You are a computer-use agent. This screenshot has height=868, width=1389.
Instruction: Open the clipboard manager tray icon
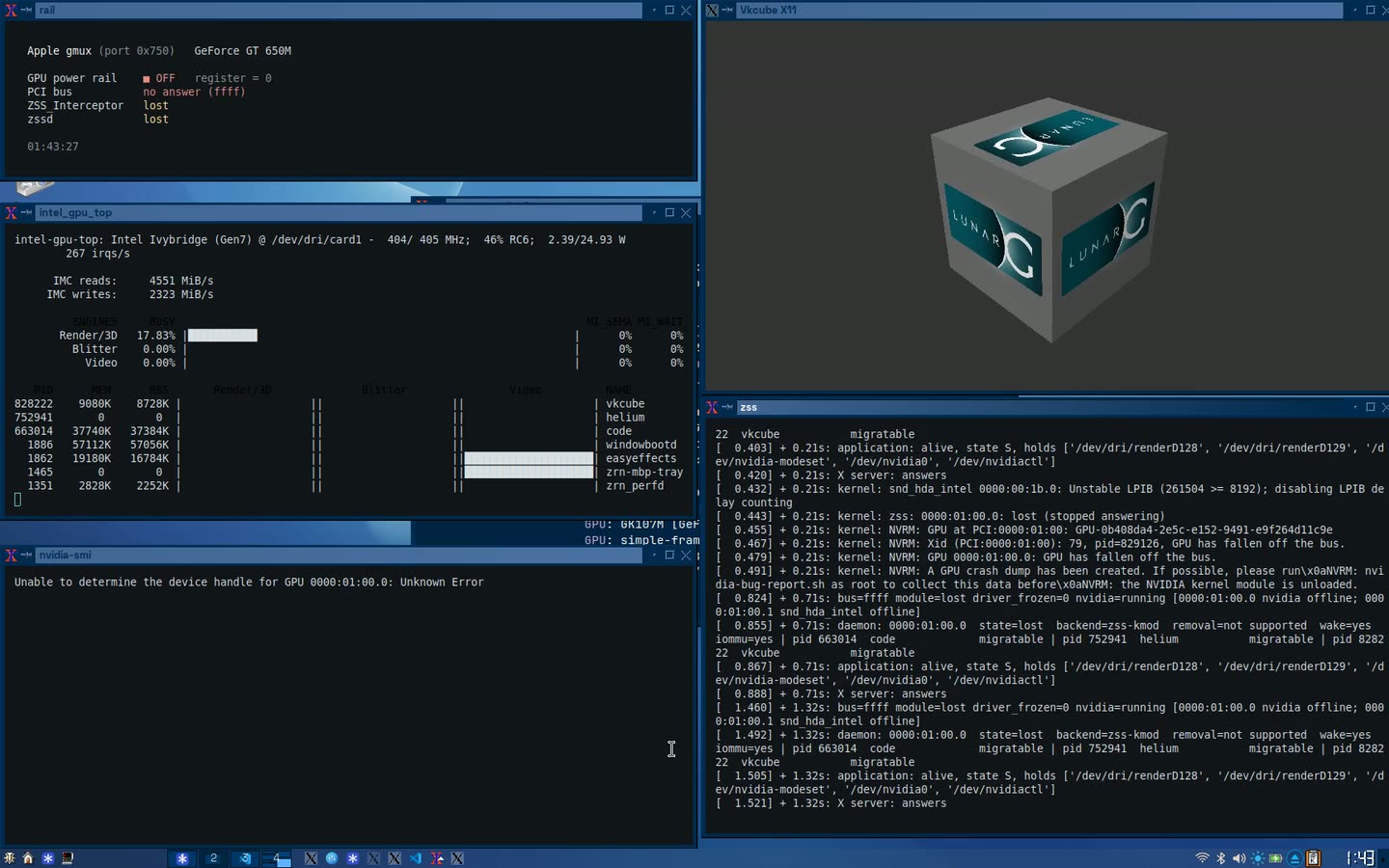coord(1313,858)
